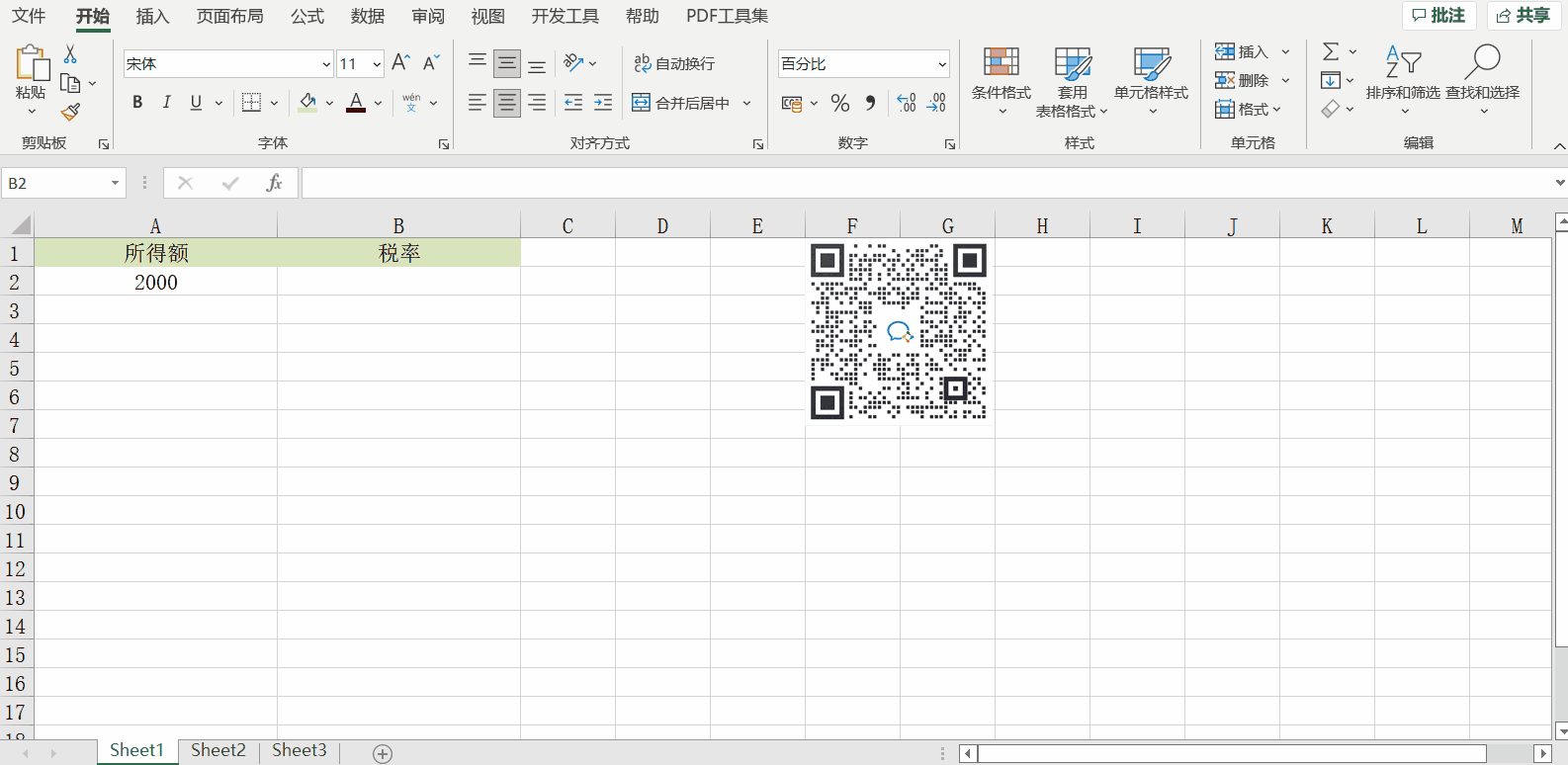Collapse the ribbon with chevron
The image size is (1568, 765).
pyautogui.click(x=1559, y=146)
